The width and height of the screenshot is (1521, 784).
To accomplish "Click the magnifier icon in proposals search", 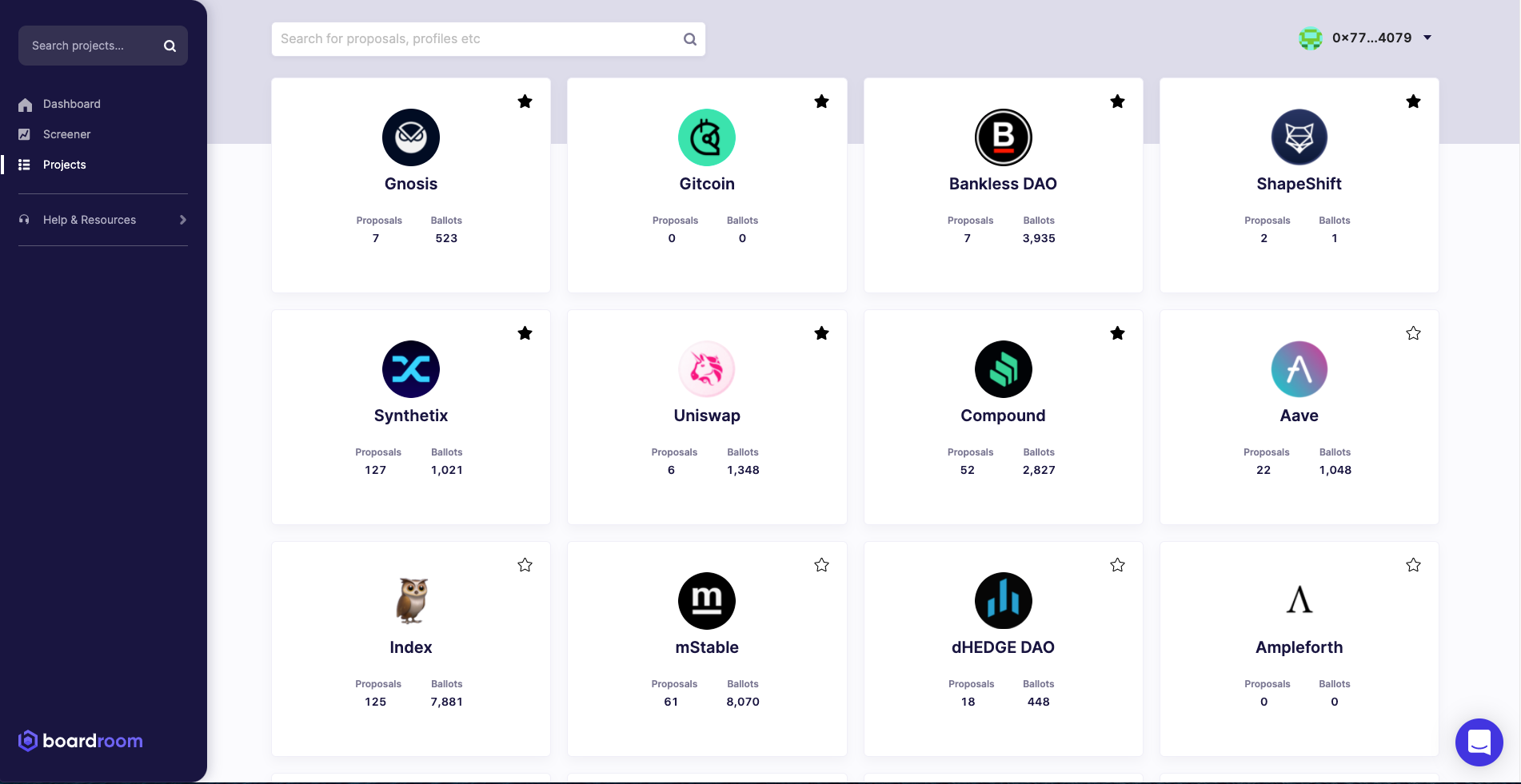I will (x=689, y=39).
